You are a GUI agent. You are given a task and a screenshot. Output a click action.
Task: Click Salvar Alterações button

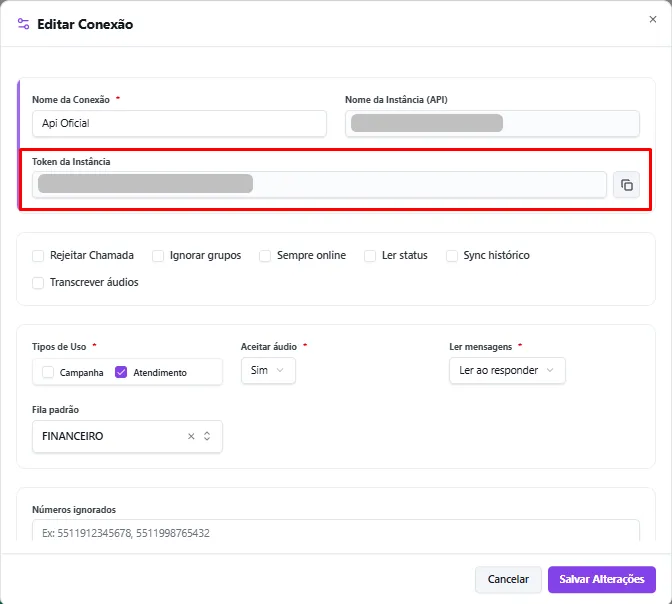click(602, 579)
